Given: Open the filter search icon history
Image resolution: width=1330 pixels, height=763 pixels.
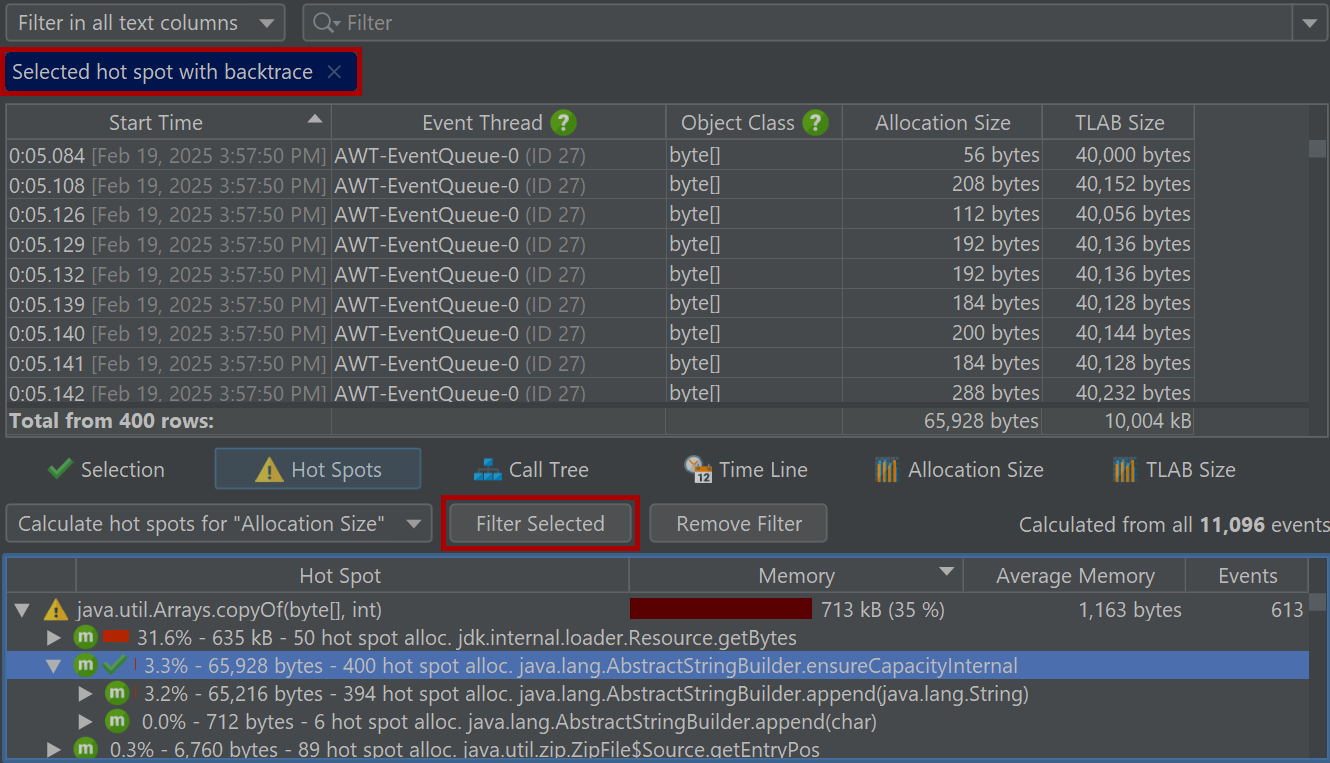Looking at the screenshot, I should pos(325,23).
